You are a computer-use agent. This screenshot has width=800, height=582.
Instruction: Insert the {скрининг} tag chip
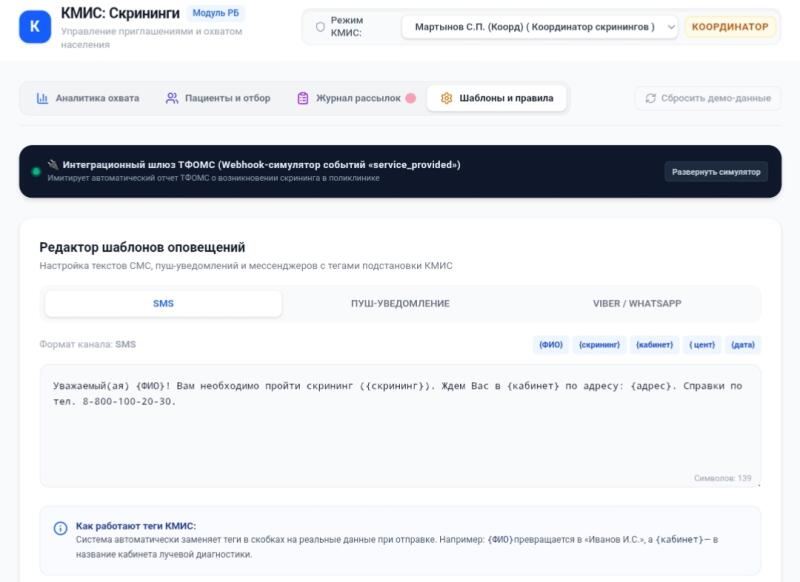[599, 345]
